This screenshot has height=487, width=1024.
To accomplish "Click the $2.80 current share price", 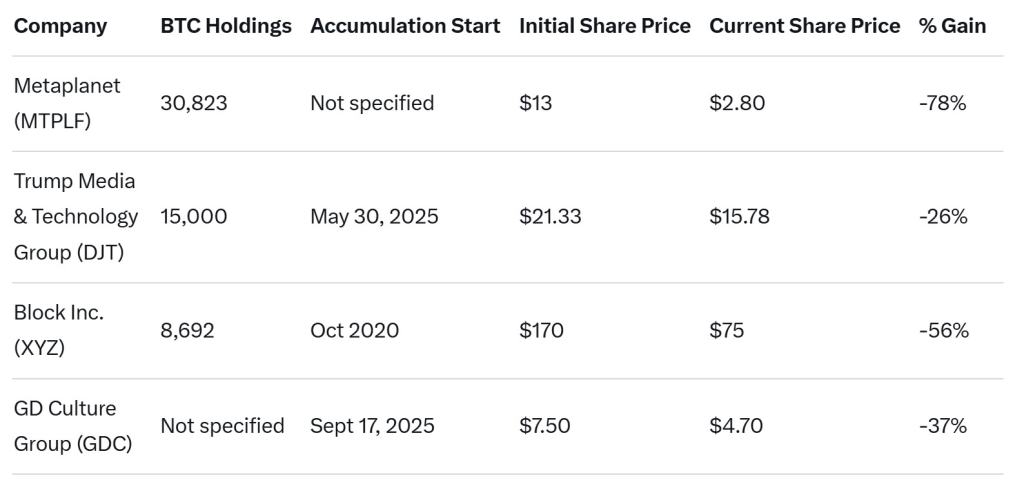I will [x=736, y=103].
